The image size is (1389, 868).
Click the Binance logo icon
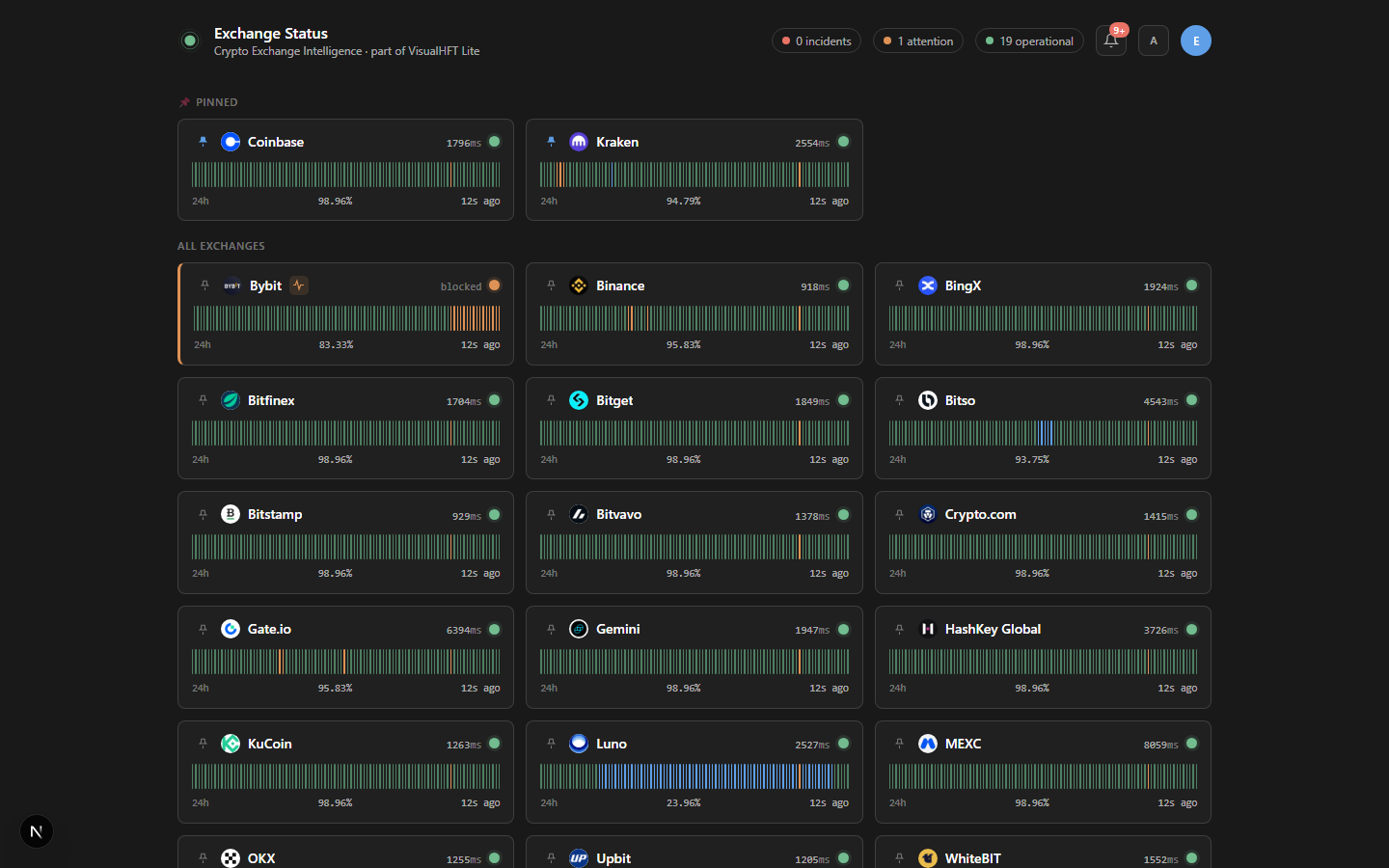579,285
